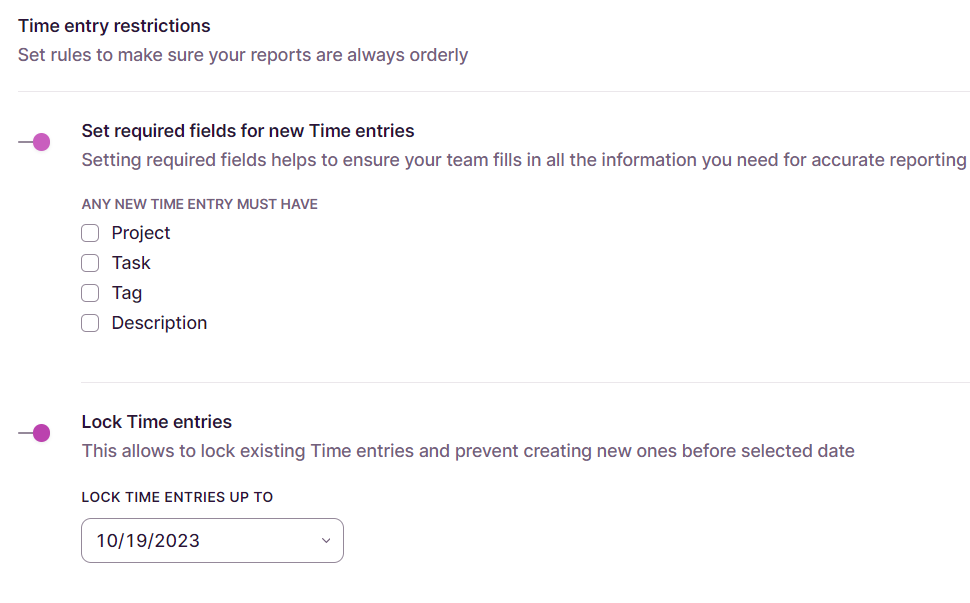Click the Tag label text

pyautogui.click(x=127, y=293)
